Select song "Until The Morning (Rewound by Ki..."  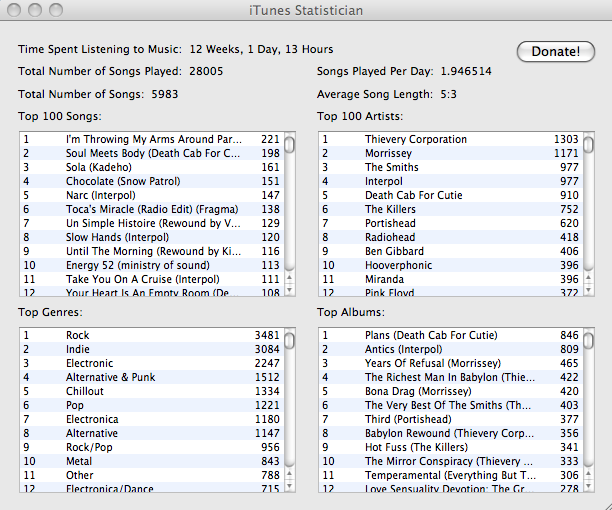[152, 252]
